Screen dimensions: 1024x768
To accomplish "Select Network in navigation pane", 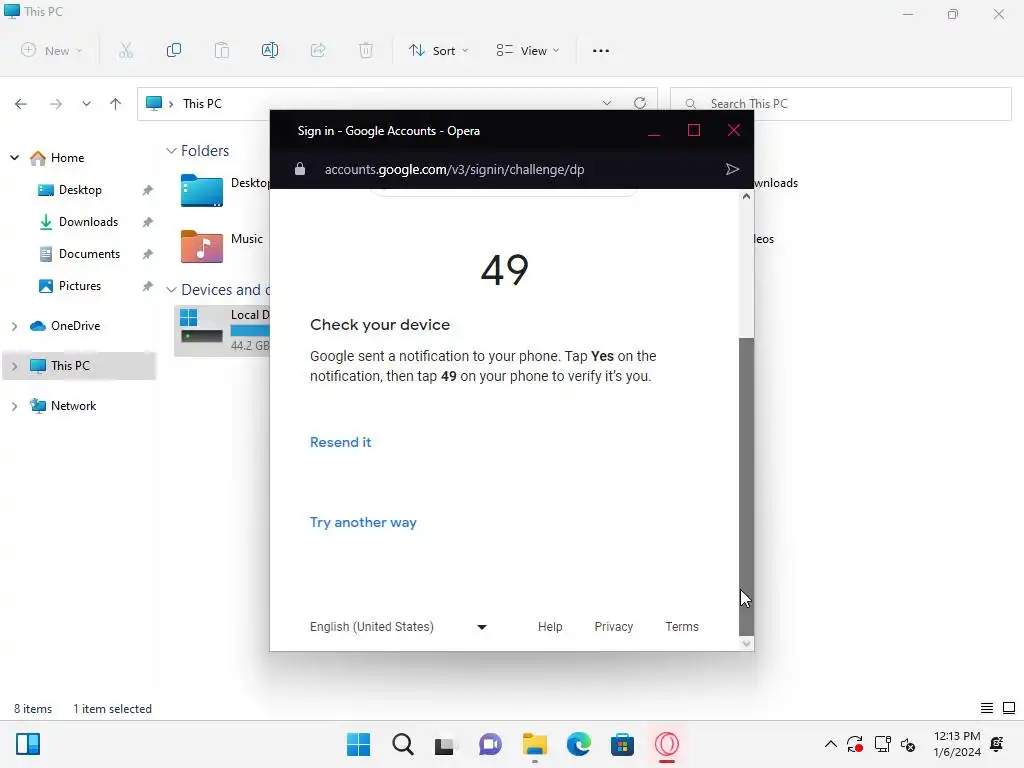I will [73, 406].
